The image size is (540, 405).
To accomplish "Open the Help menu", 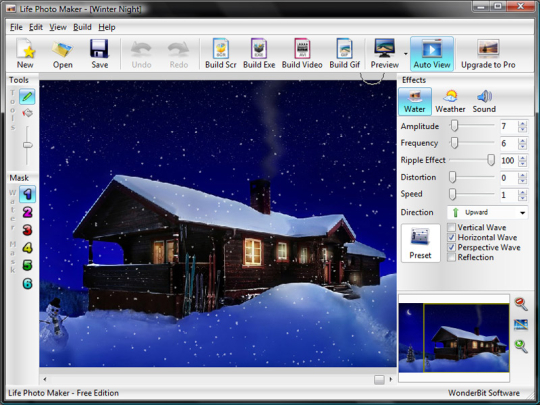I will [x=107, y=27].
